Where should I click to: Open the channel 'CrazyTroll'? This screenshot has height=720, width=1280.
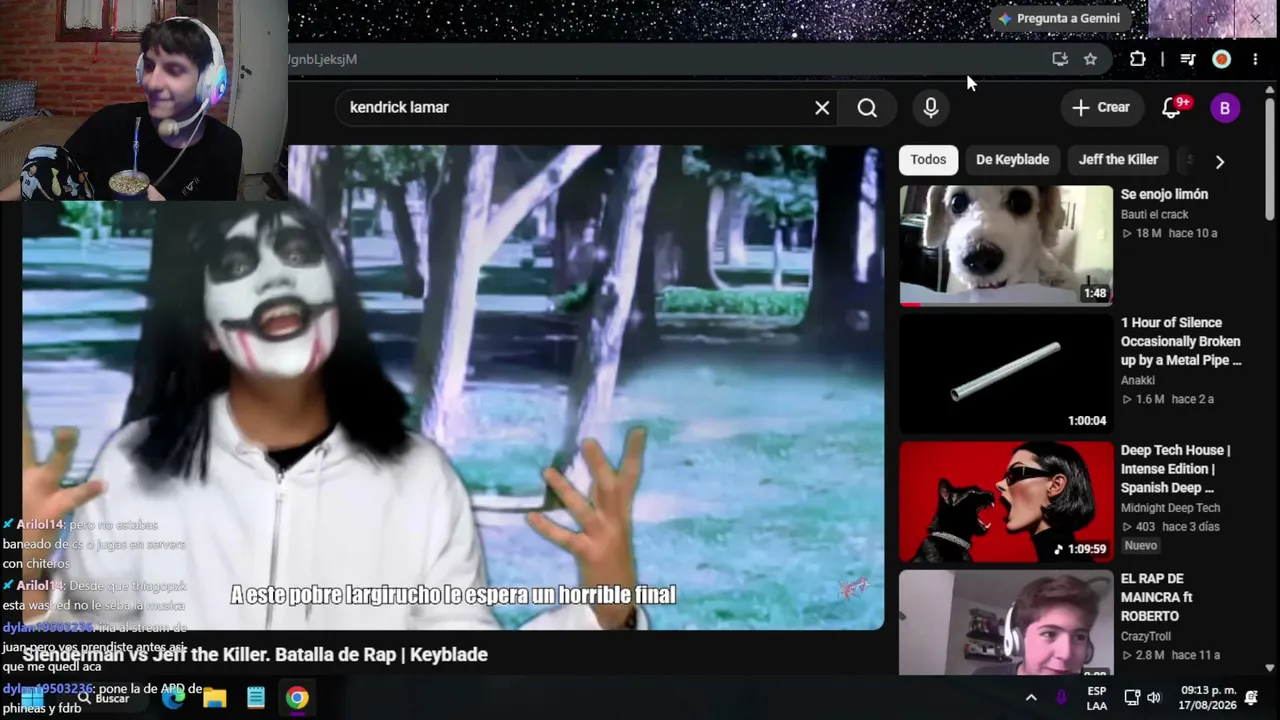(1145, 636)
